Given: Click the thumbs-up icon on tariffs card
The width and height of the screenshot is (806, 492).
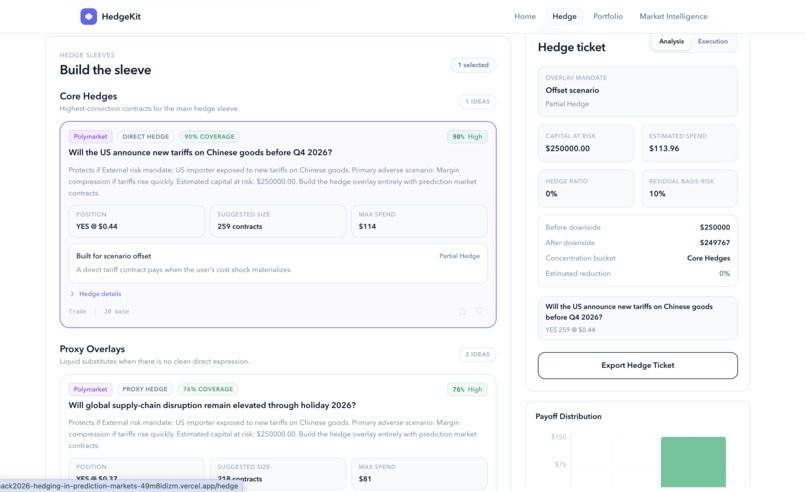Looking at the screenshot, I should point(463,311).
